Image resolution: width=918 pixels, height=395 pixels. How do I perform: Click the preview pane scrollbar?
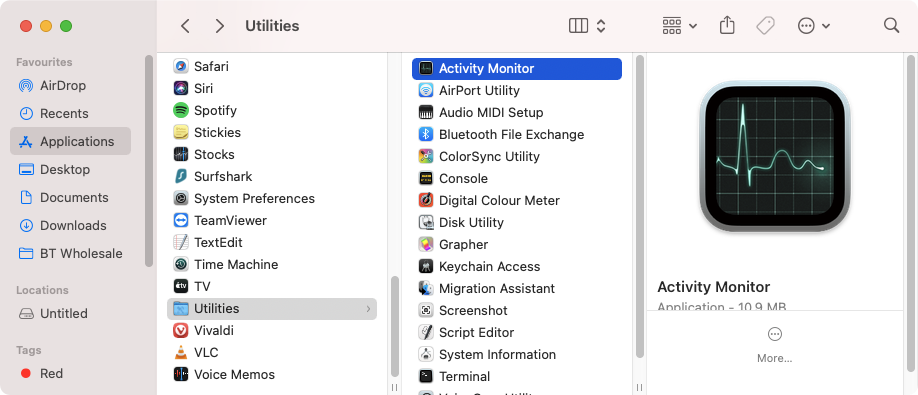coord(911,214)
